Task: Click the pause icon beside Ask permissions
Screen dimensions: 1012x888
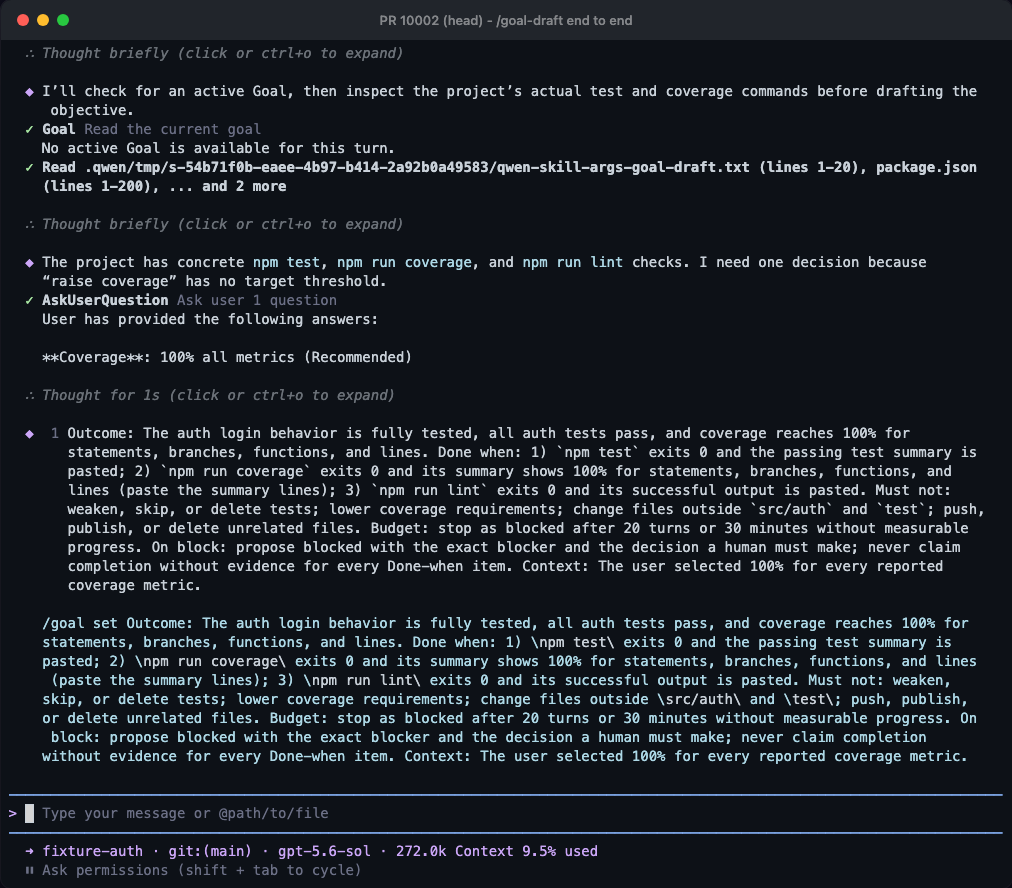Action: [x=29, y=870]
